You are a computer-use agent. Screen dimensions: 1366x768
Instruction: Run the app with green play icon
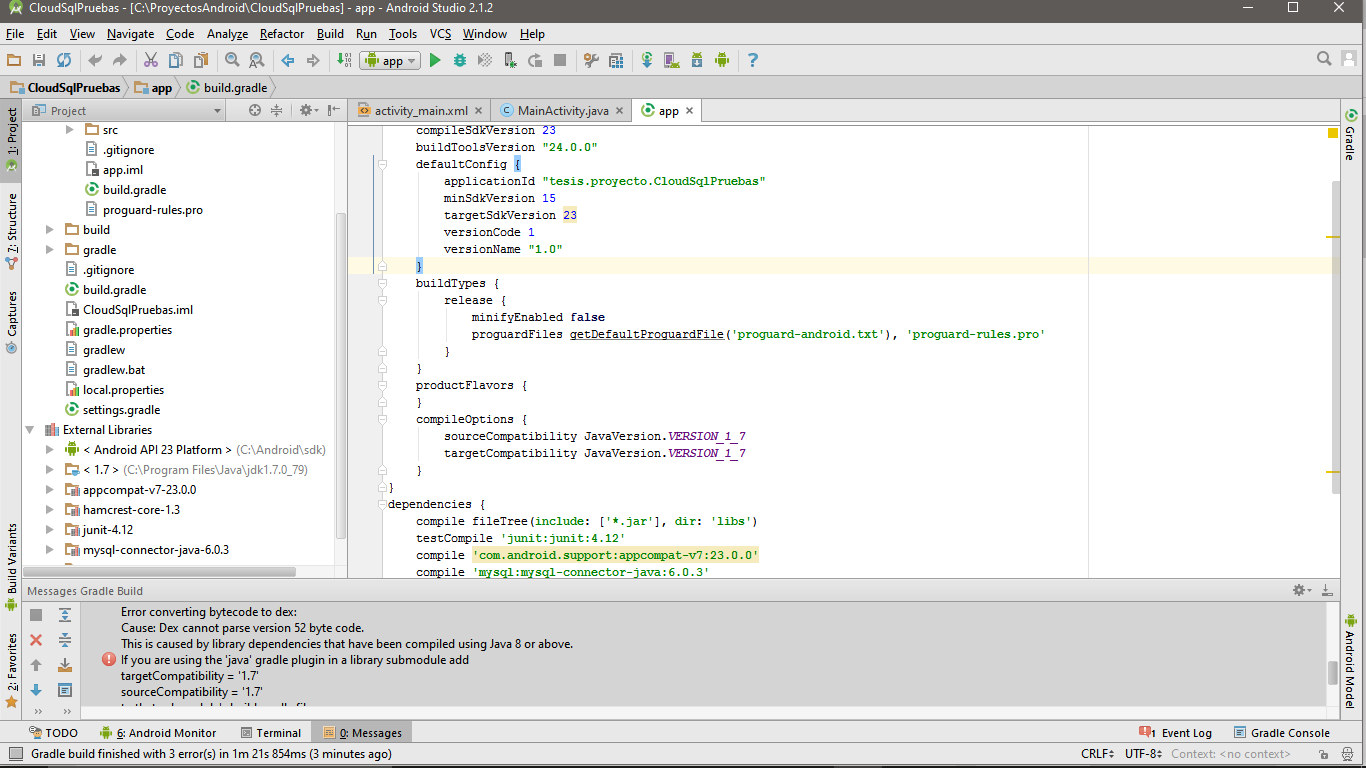(x=435, y=60)
